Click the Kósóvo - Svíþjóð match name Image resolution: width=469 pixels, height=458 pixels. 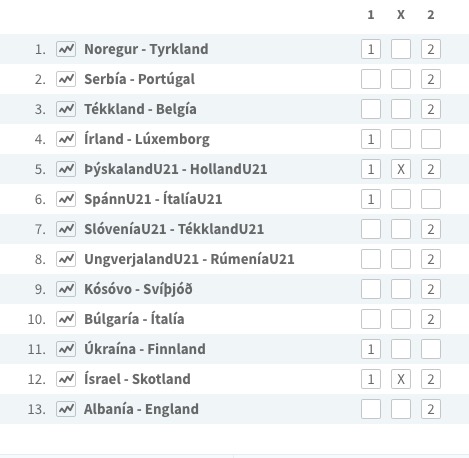pyautogui.click(x=138, y=289)
